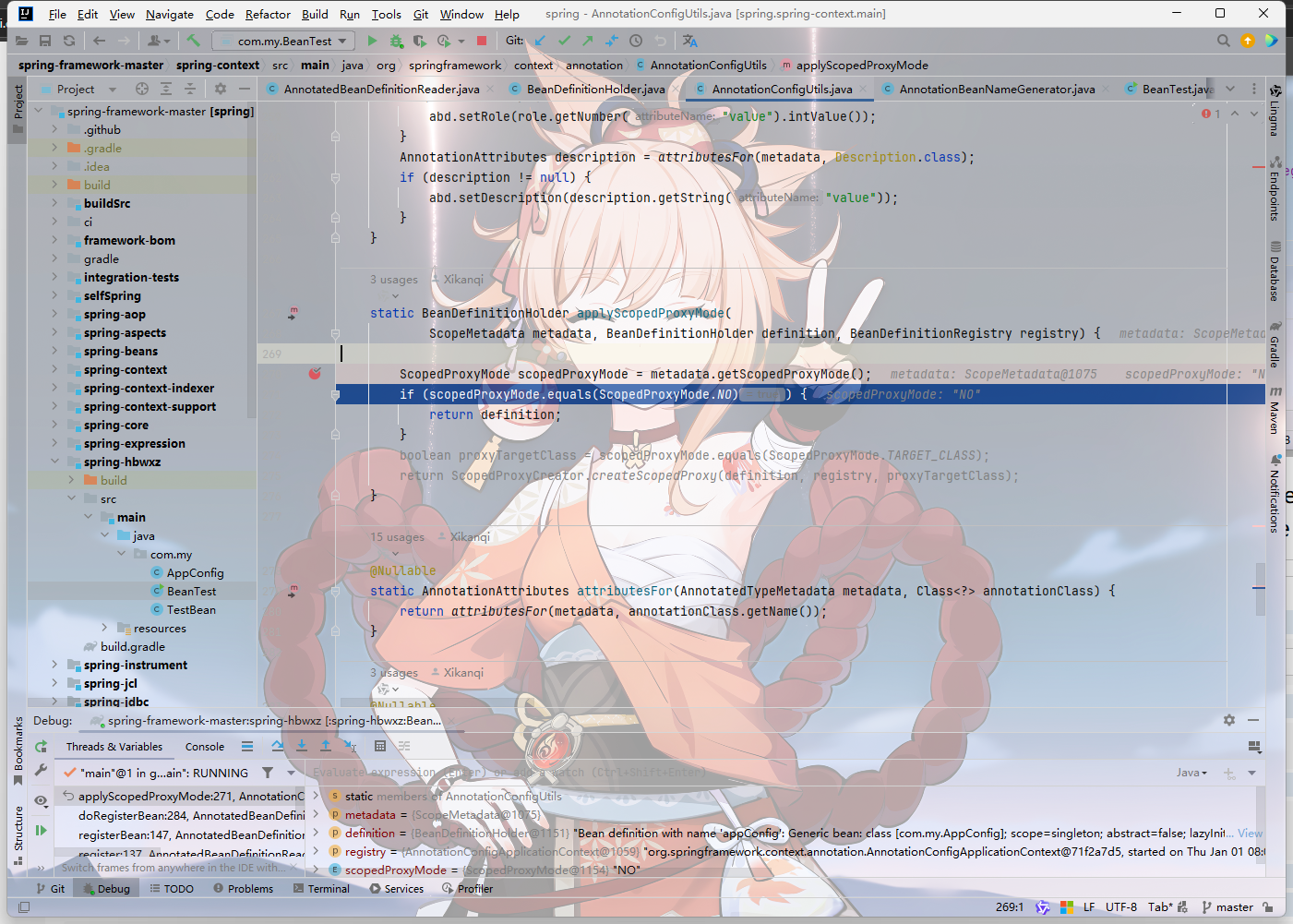
Task: Open Evaluate Expression calculator icon
Action: [x=380, y=746]
